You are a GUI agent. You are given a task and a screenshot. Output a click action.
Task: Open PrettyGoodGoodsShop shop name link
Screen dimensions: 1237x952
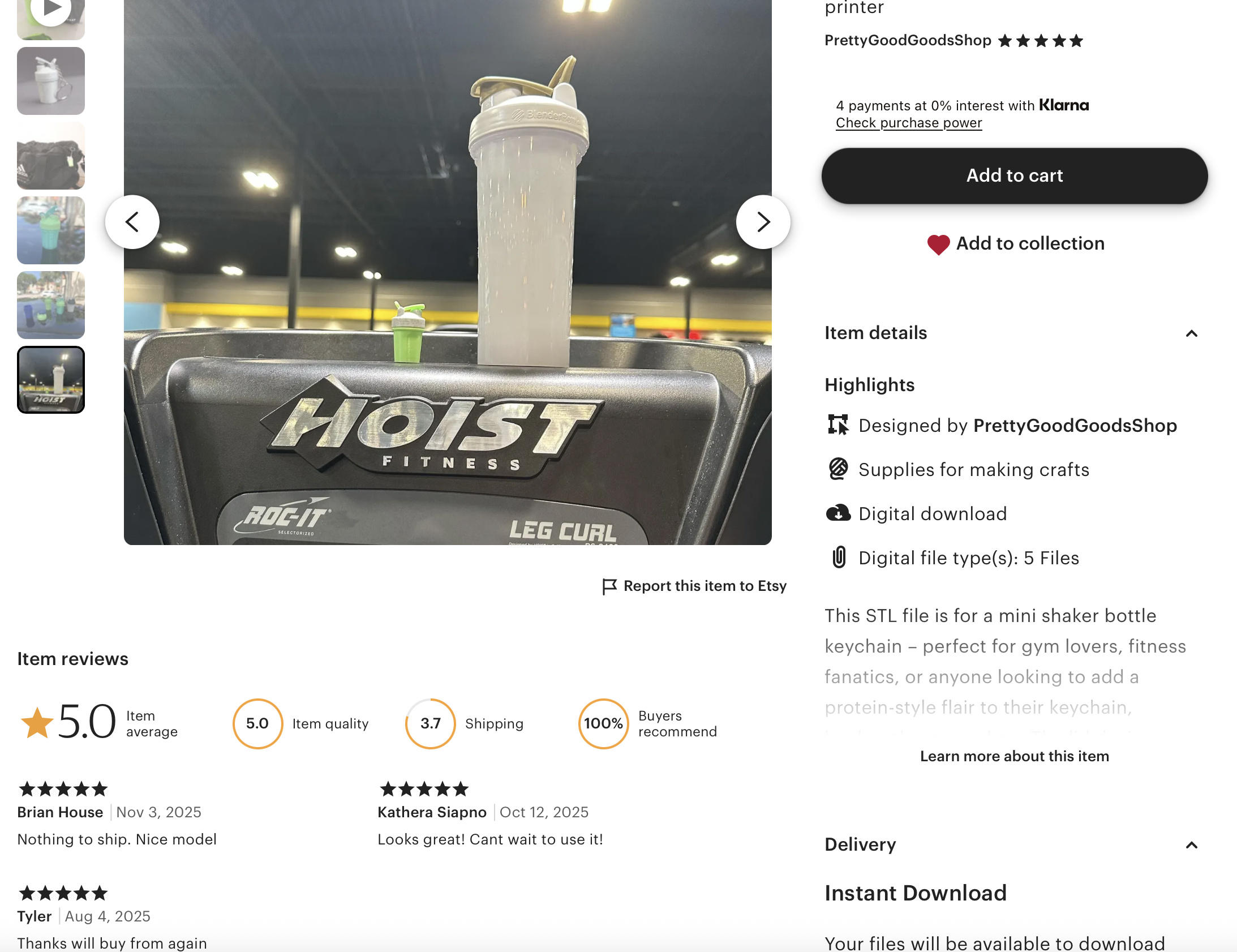[x=907, y=40]
